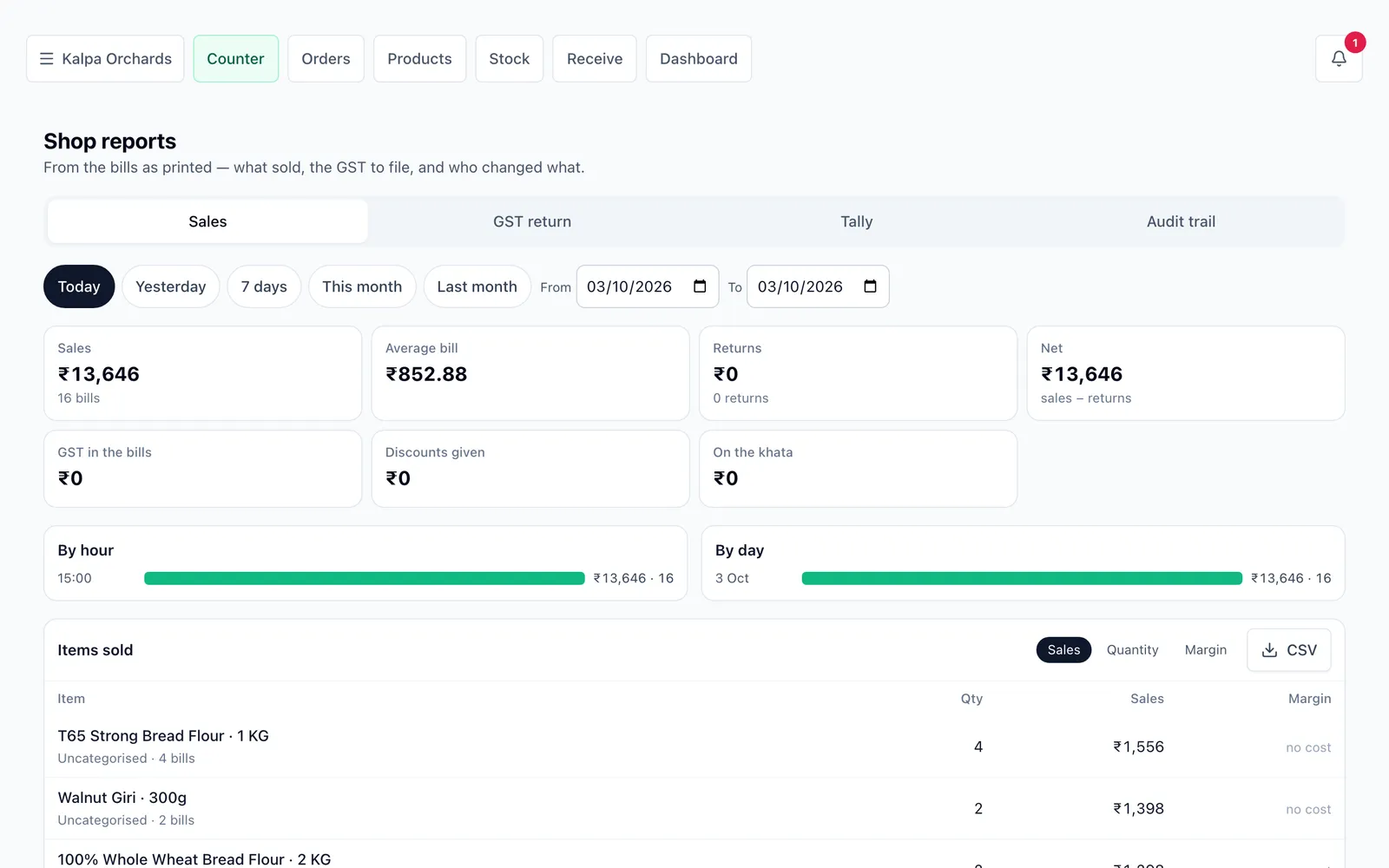The width and height of the screenshot is (1389, 868).
Task: Click the To date field
Action: pyautogui.click(x=818, y=286)
